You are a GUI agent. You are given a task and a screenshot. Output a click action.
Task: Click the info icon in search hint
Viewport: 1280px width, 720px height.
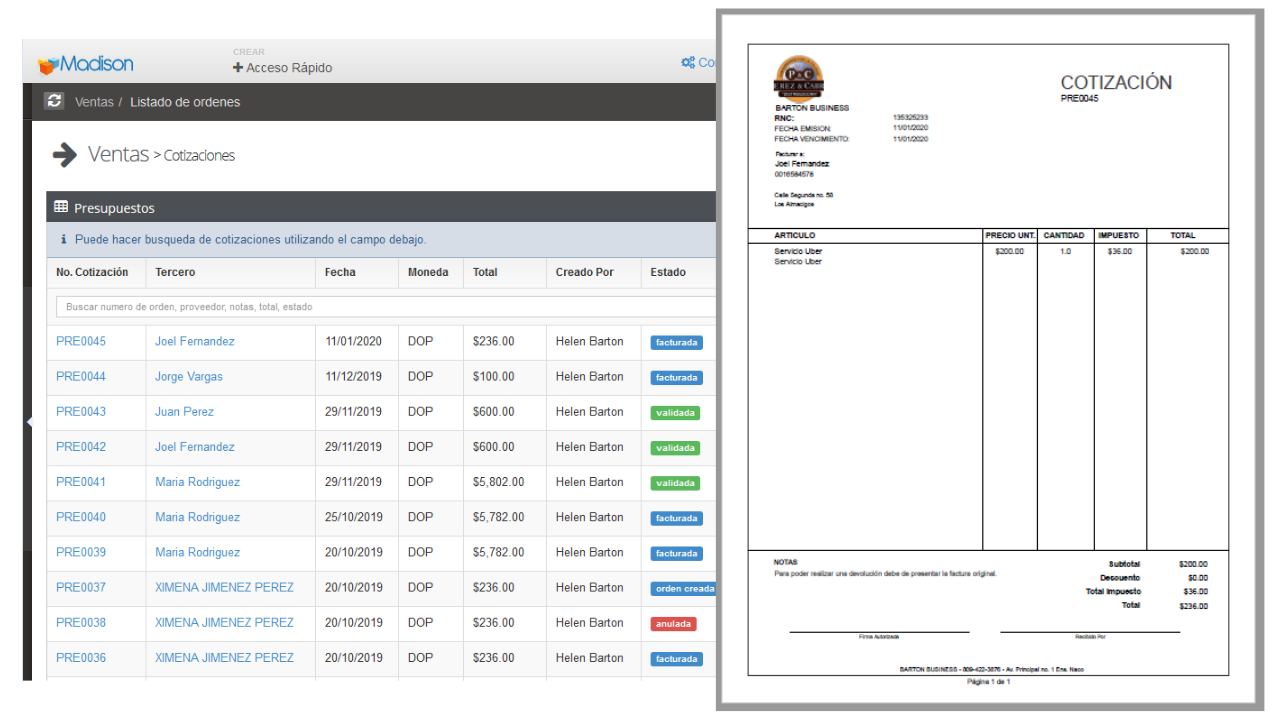[63, 239]
